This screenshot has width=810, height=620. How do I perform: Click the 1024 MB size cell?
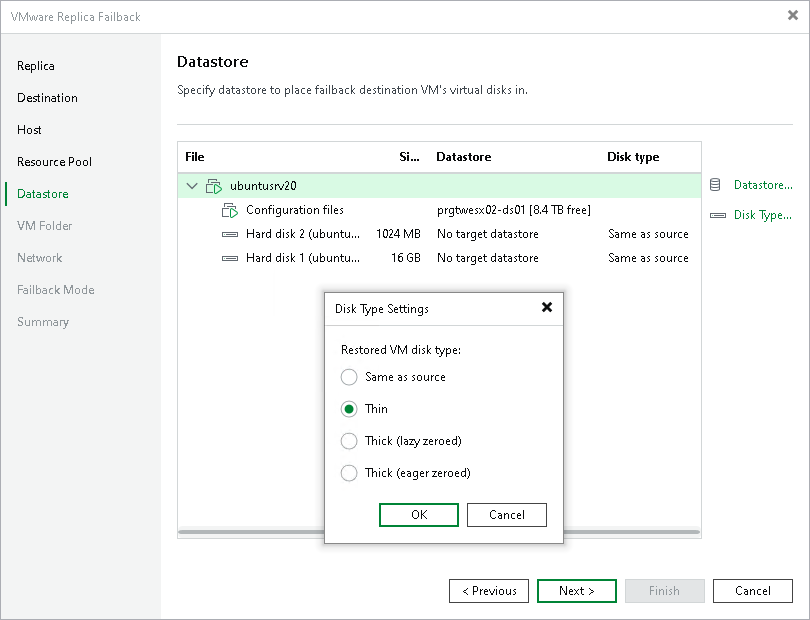click(x=398, y=235)
